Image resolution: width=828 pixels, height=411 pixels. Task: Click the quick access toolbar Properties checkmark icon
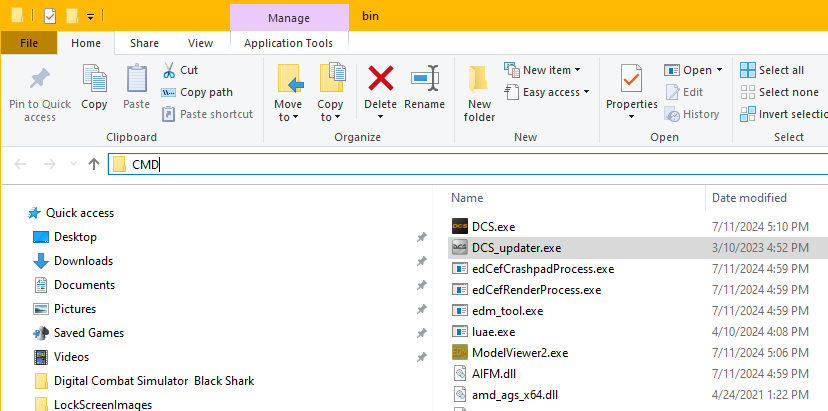click(x=50, y=16)
